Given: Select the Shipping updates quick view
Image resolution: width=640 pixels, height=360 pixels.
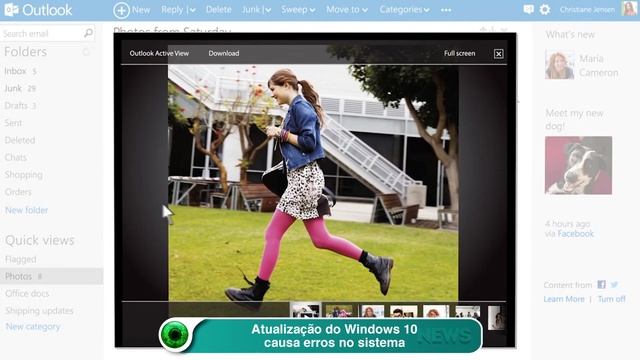Looking at the screenshot, I should pos(39,311).
